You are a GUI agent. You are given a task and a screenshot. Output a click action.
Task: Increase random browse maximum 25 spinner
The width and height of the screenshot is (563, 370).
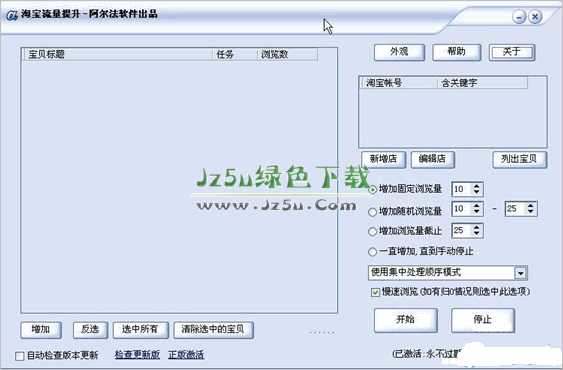(x=530, y=205)
